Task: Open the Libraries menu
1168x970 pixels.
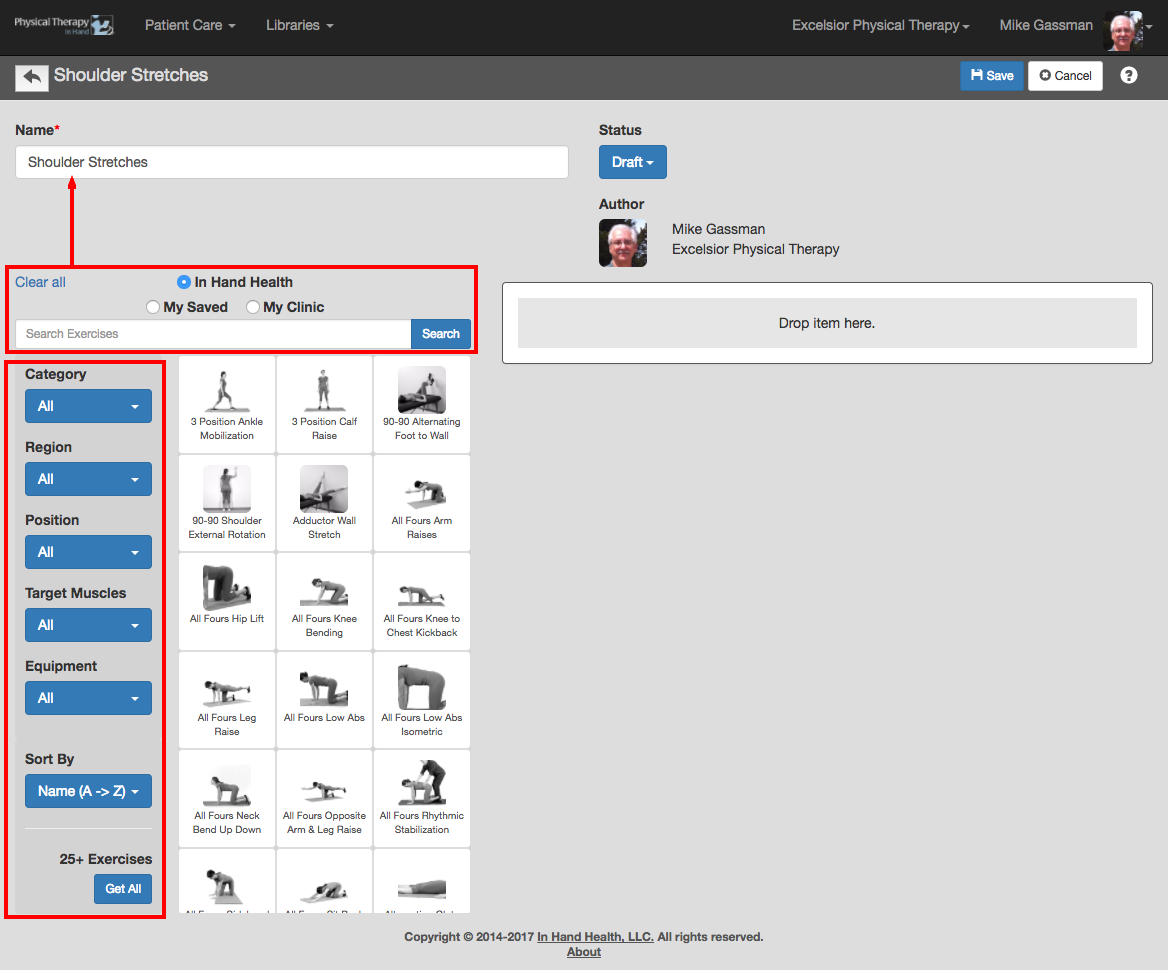Action: 299,25
